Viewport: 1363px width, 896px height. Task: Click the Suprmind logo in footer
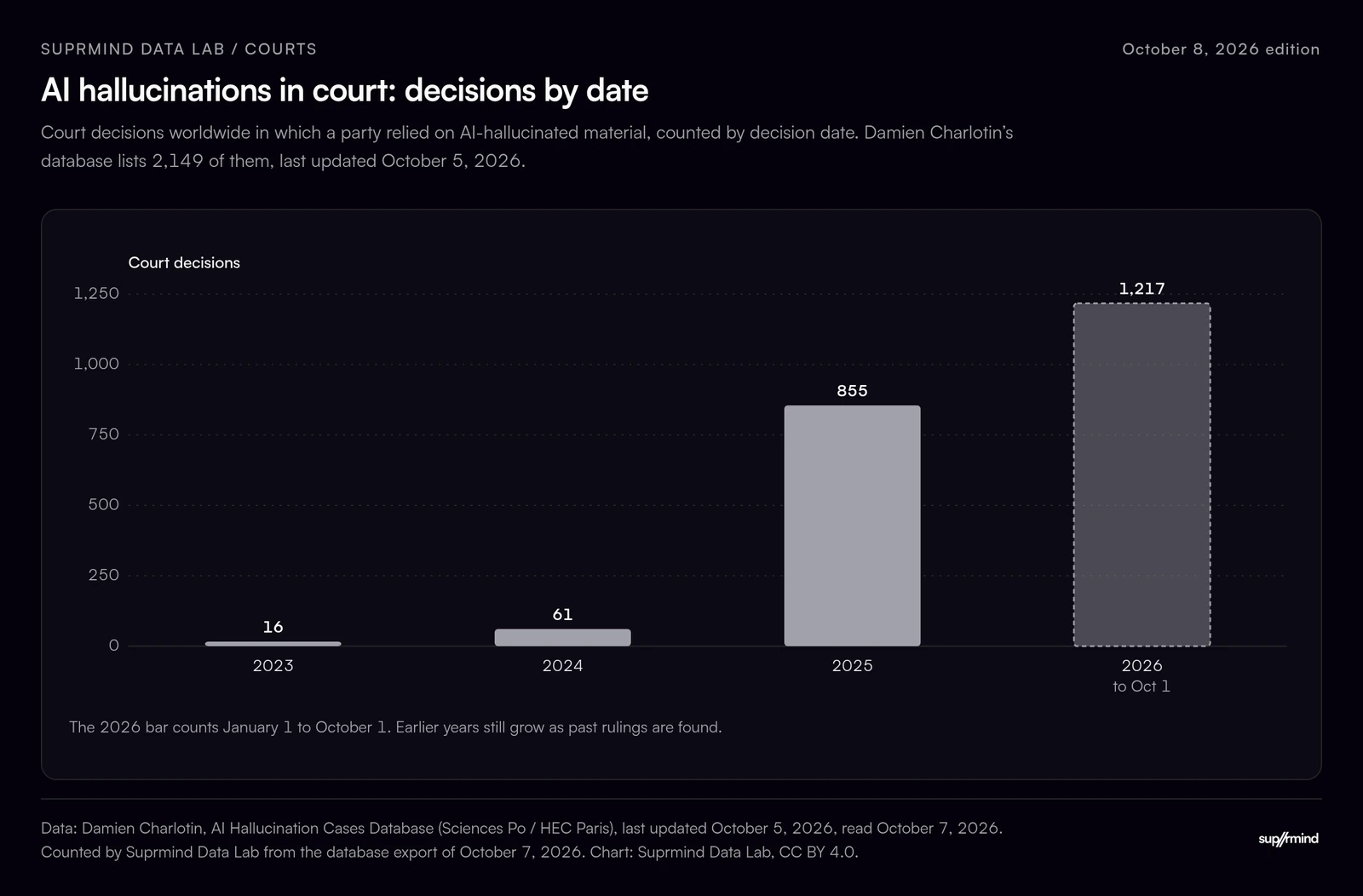coord(1288,839)
